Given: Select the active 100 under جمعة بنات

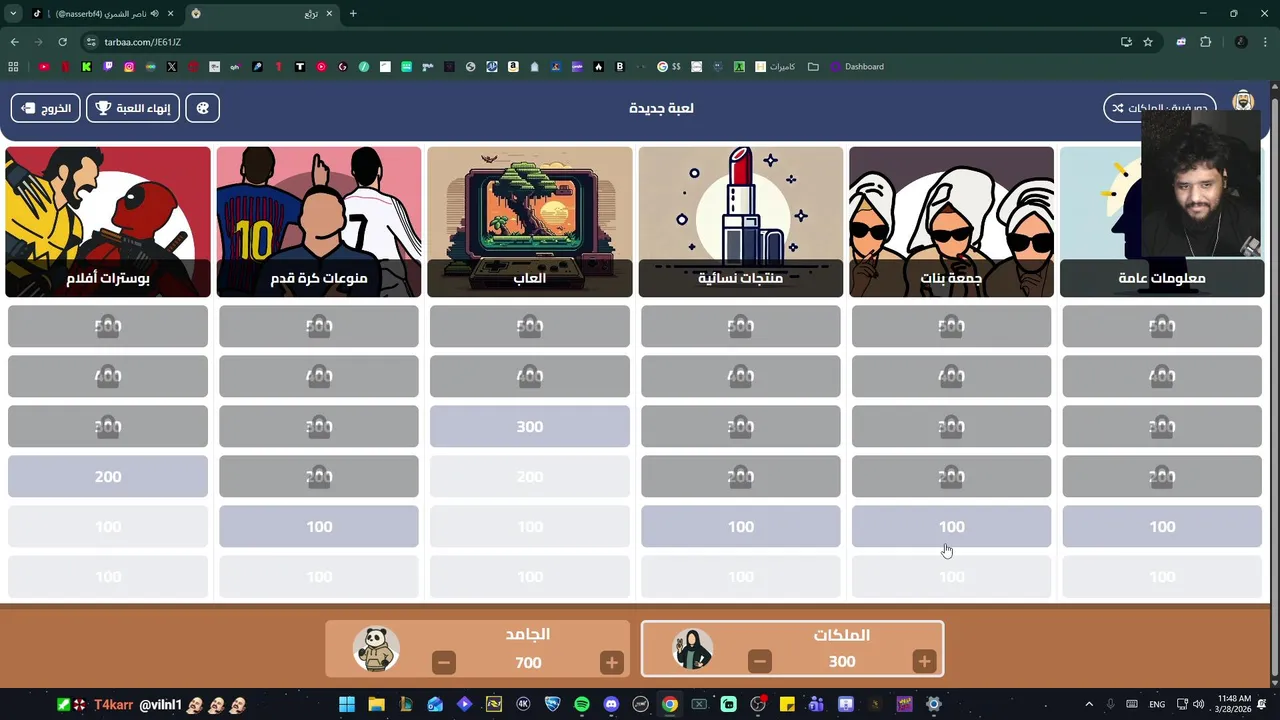Looking at the screenshot, I should pyautogui.click(x=952, y=527).
